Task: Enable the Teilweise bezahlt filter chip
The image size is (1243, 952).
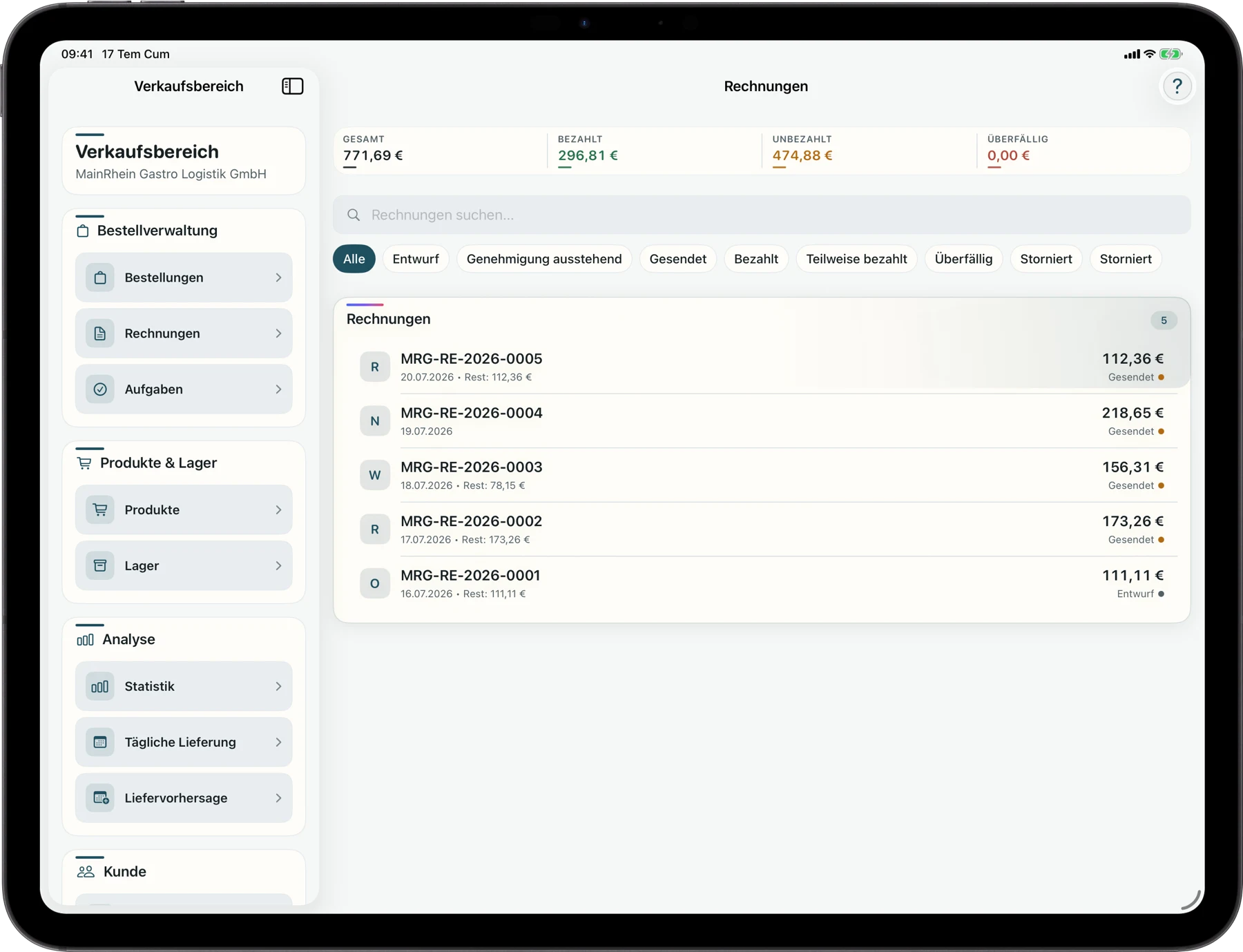Action: pyautogui.click(x=856, y=259)
